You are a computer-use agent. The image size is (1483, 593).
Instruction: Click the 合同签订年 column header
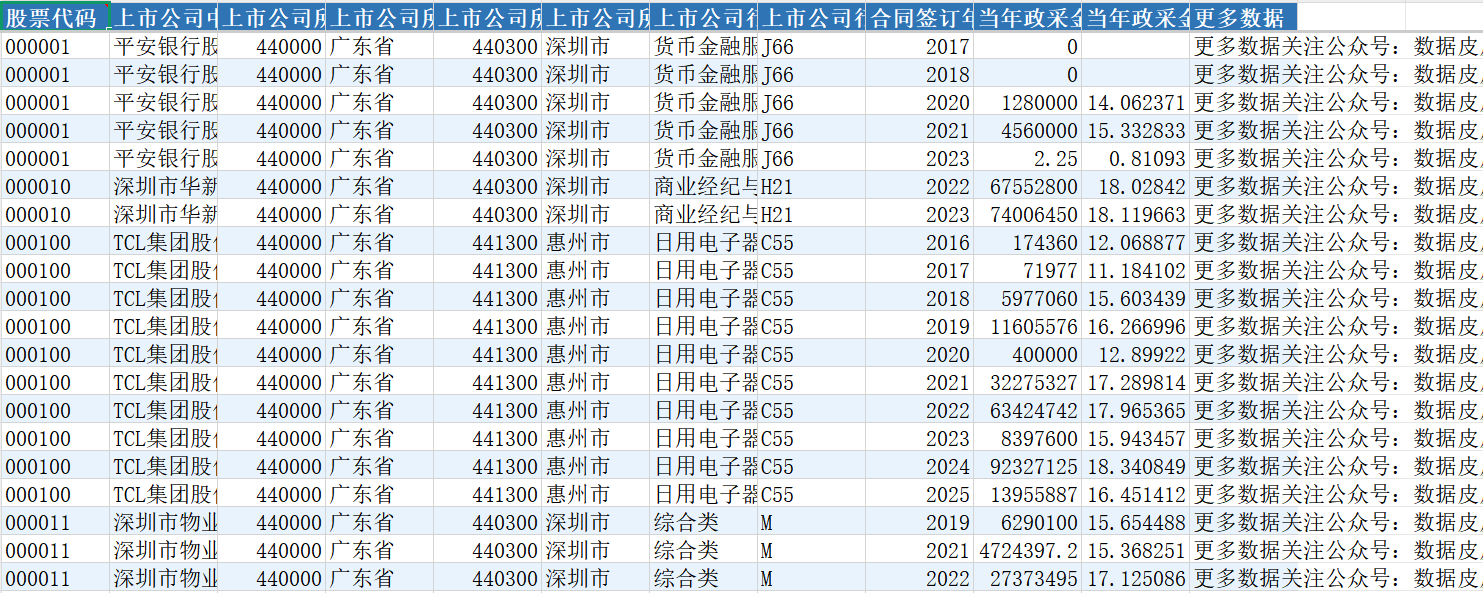pos(919,18)
